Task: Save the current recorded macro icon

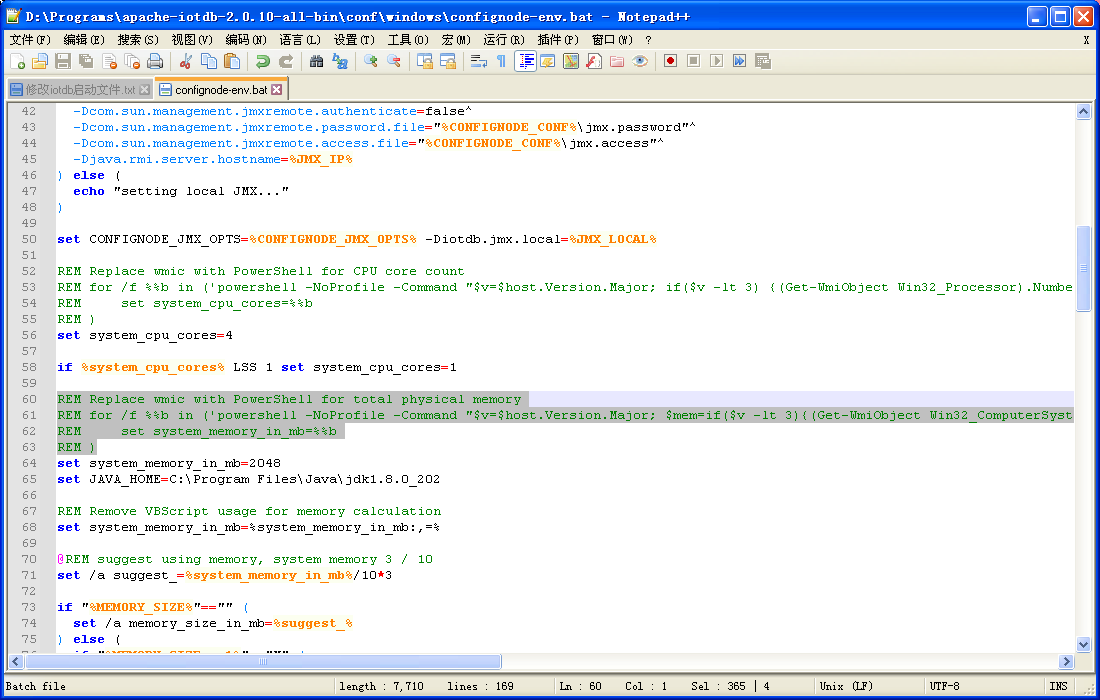Action: 763,62
